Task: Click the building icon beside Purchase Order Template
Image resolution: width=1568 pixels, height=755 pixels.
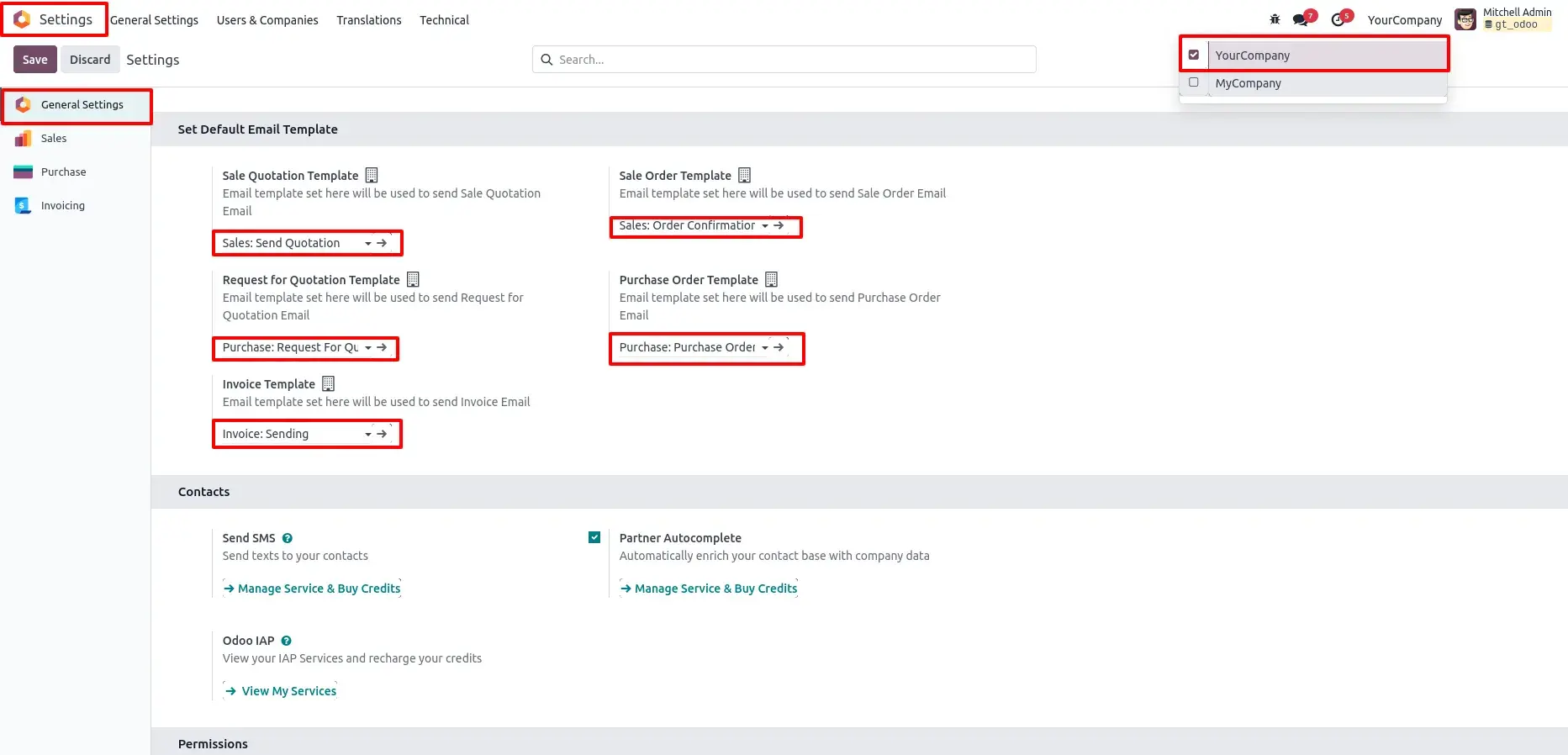Action: click(x=771, y=279)
